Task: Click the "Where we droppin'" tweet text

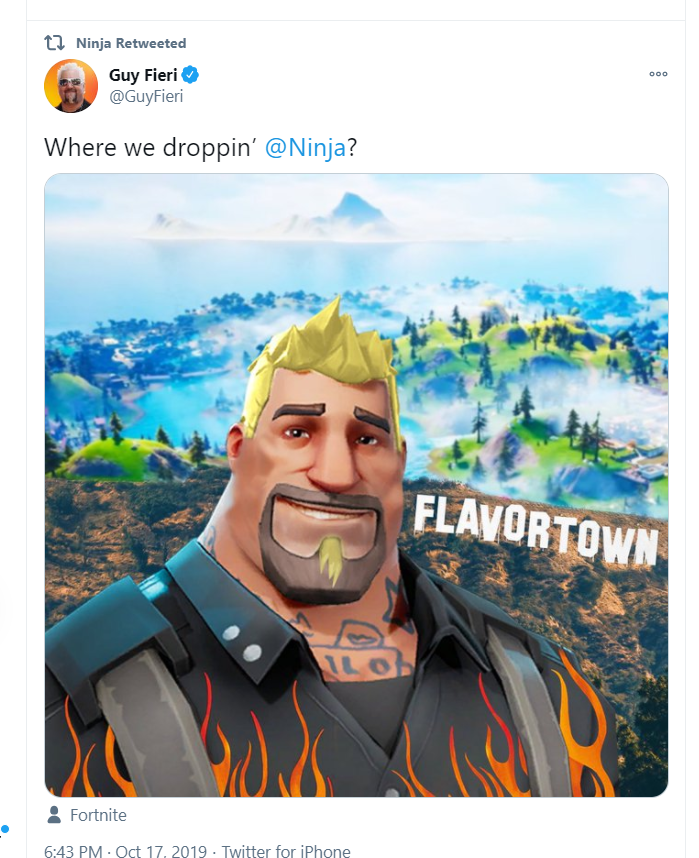Action: pyautogui.click(x=151, y=148)
